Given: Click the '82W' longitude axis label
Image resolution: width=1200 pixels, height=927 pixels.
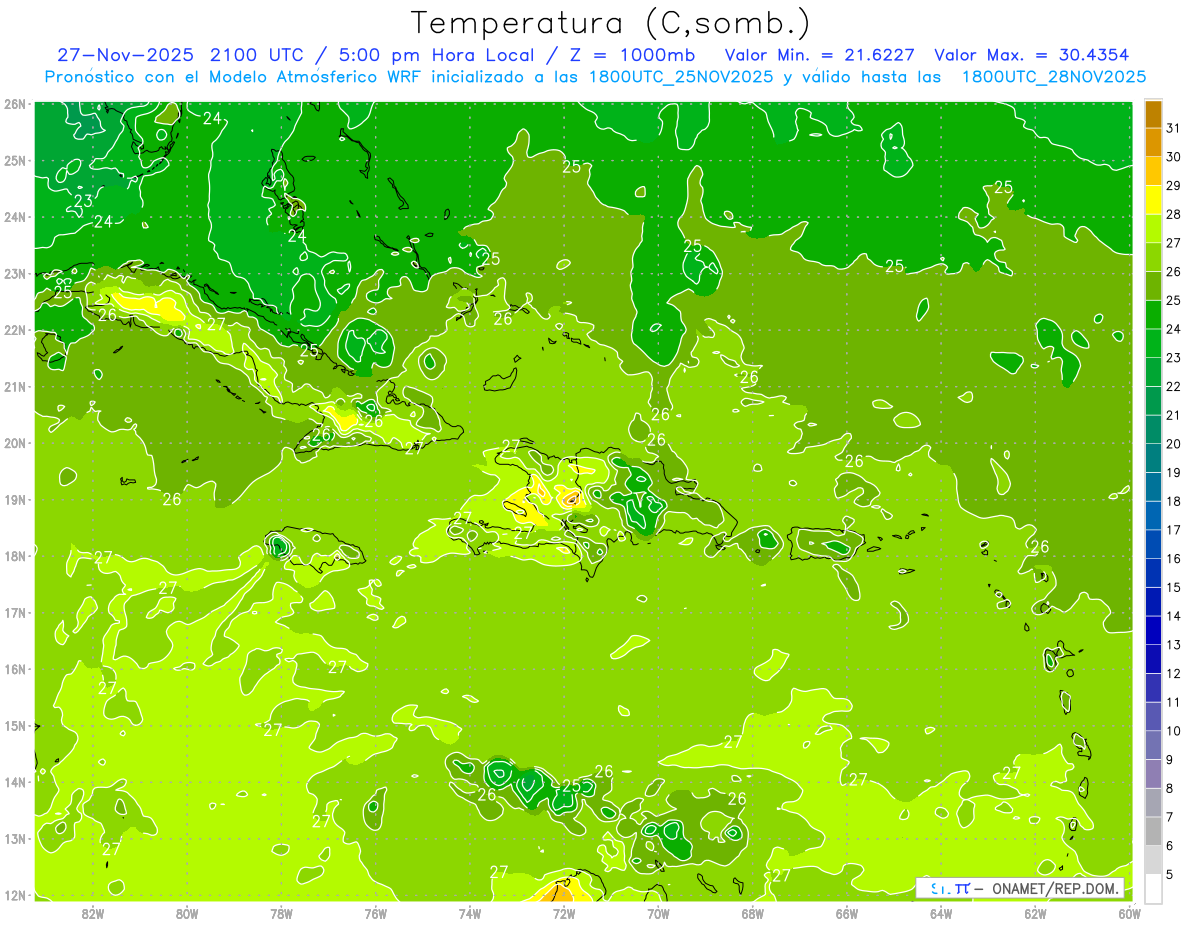Looking at the screenshot, I should (x=93, y=913).
